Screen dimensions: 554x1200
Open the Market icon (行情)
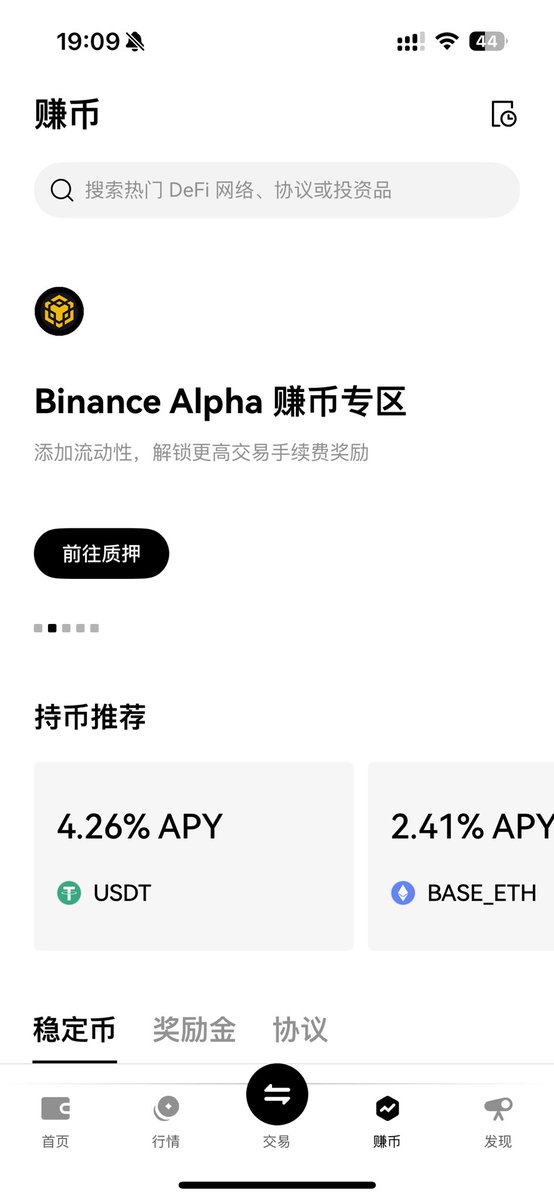tap(166, 1108)
